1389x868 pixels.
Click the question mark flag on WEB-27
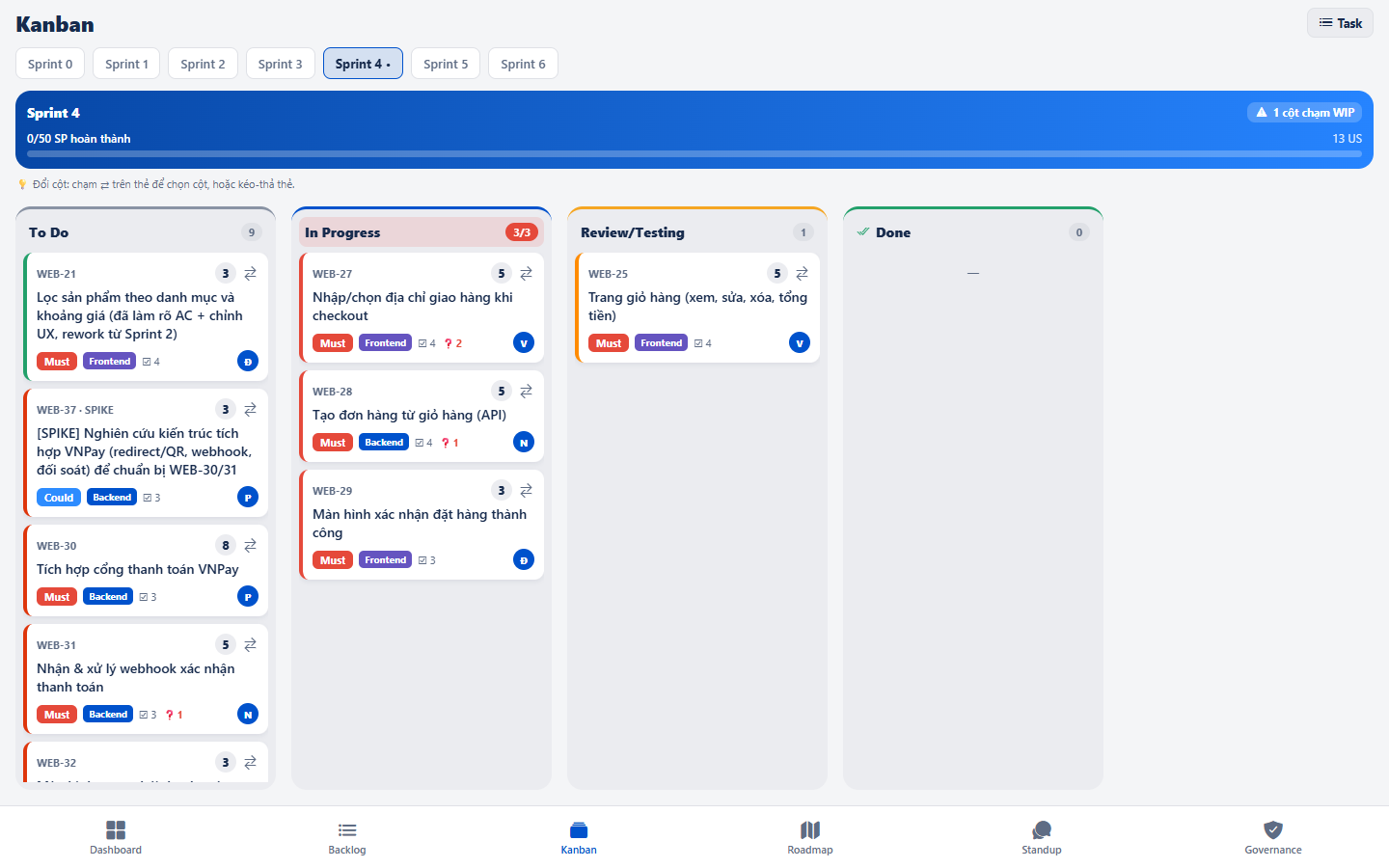coord(452,343)
